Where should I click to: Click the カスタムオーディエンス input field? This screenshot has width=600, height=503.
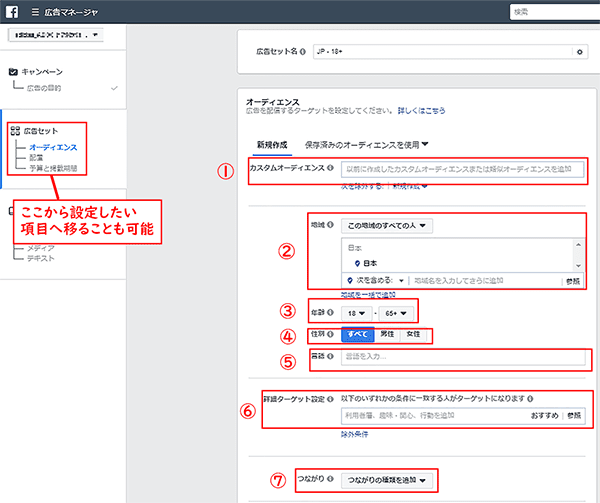463,169
